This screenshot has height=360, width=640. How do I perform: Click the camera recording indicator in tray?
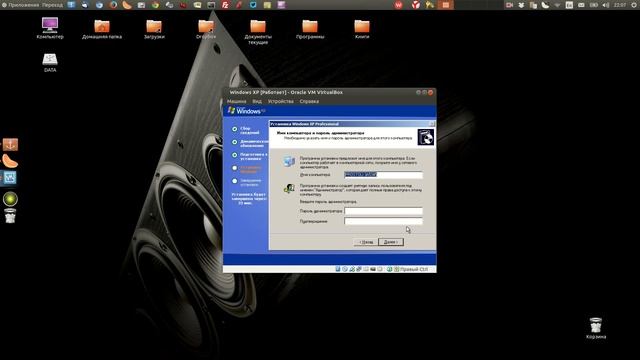(x=509, y=5)
